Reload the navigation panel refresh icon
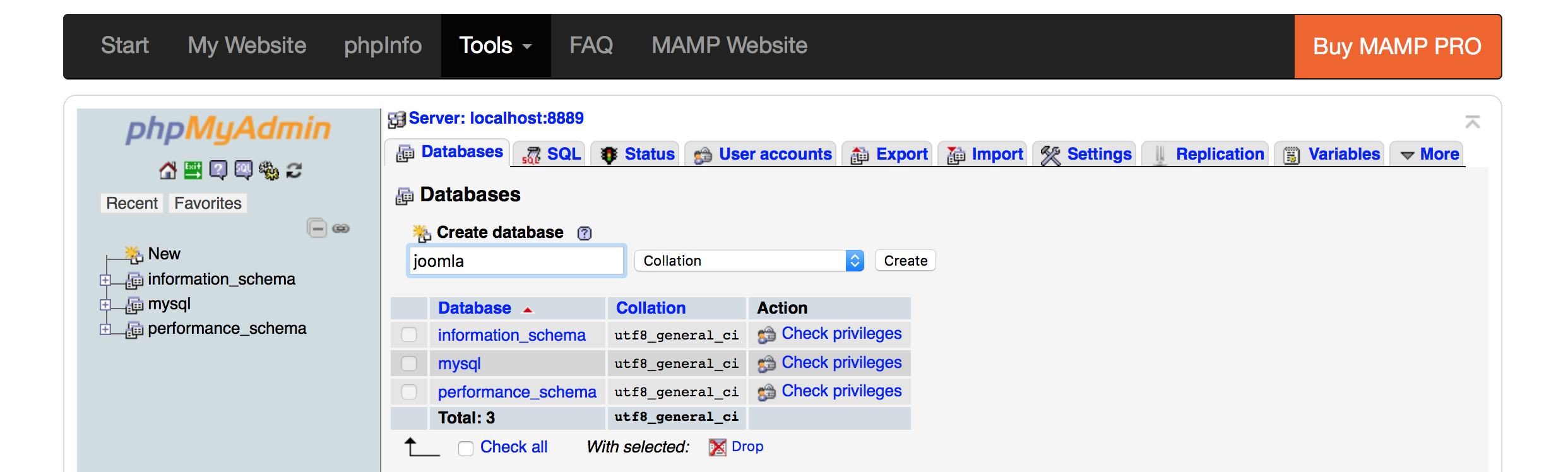This screenshot has width=1568, height=472. click(294, 170)
